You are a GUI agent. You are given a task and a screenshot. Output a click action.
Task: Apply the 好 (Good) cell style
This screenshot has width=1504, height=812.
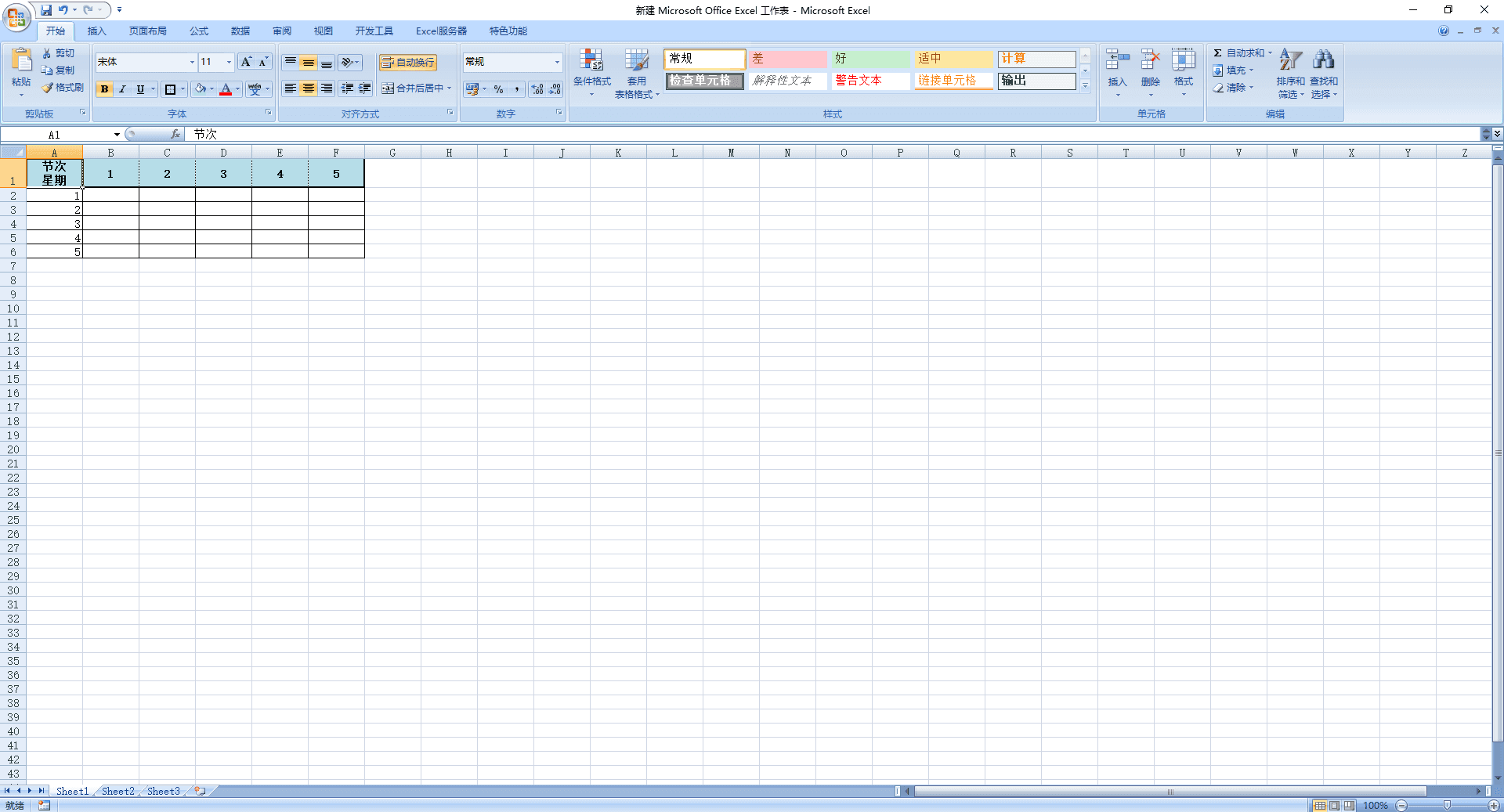pos(870,59)
